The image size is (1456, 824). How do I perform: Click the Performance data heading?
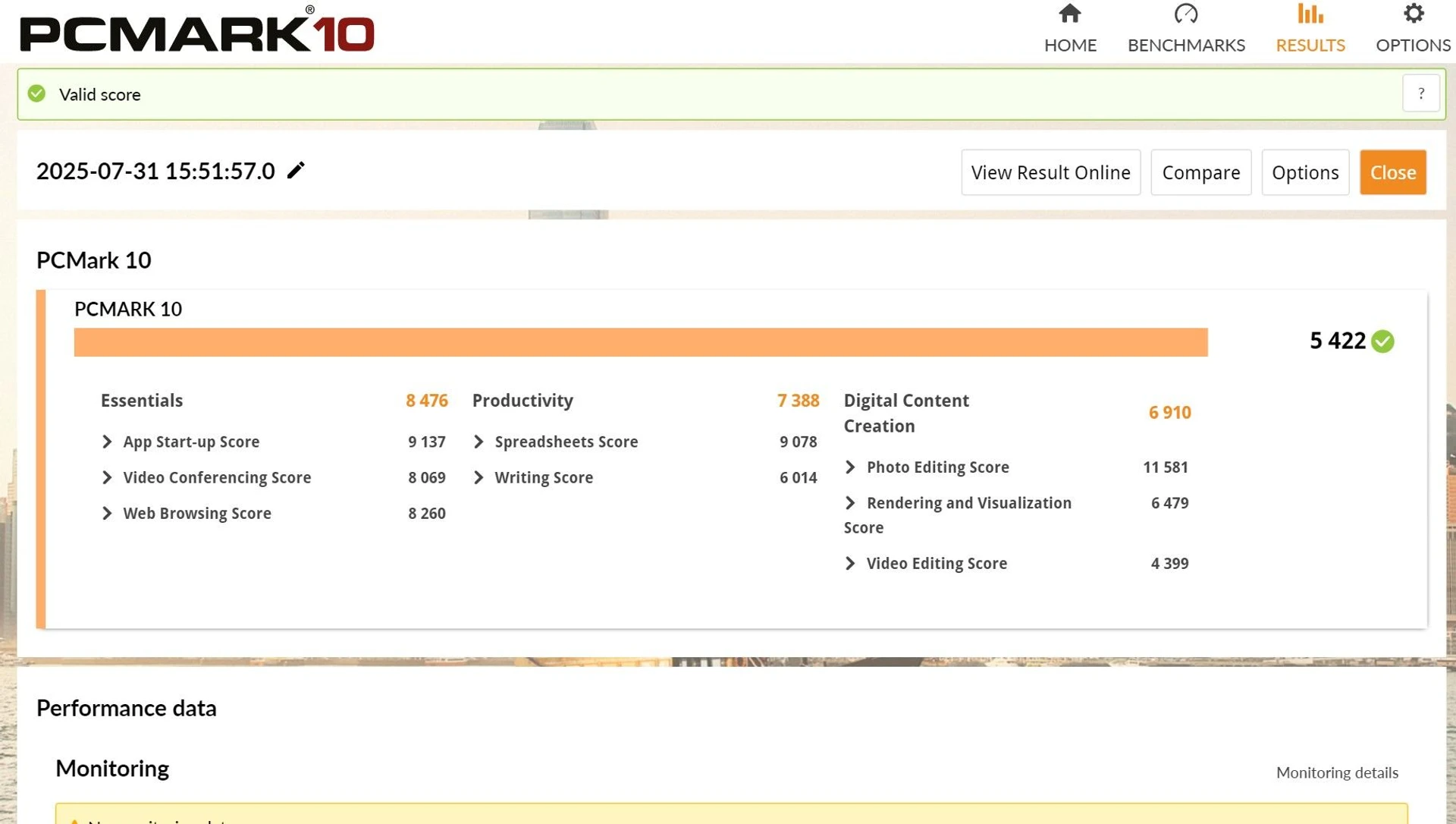[x=127, y=708]
